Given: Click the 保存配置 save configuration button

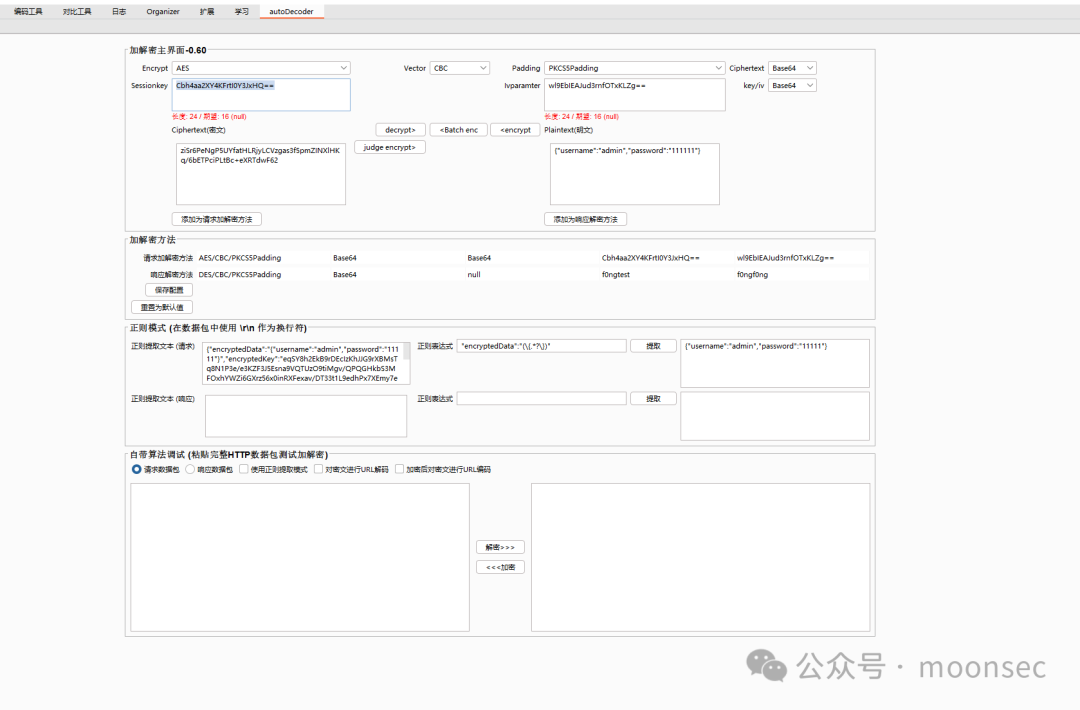Looking at the screenshot, I should pyautogui.click(x=169, y=290).
